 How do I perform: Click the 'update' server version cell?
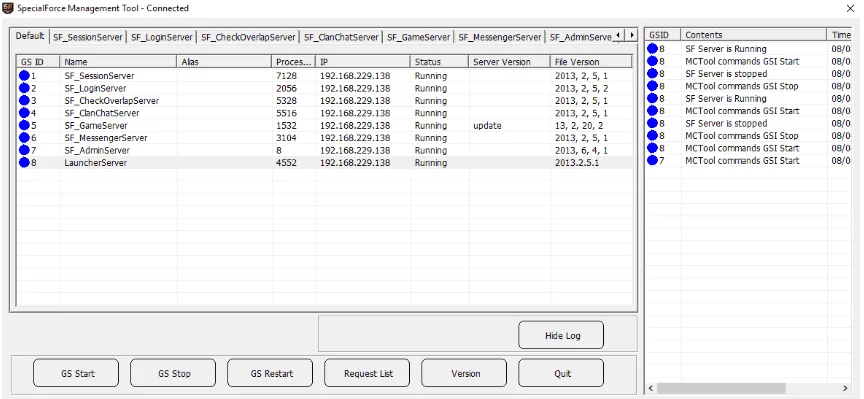pos(487,126)
